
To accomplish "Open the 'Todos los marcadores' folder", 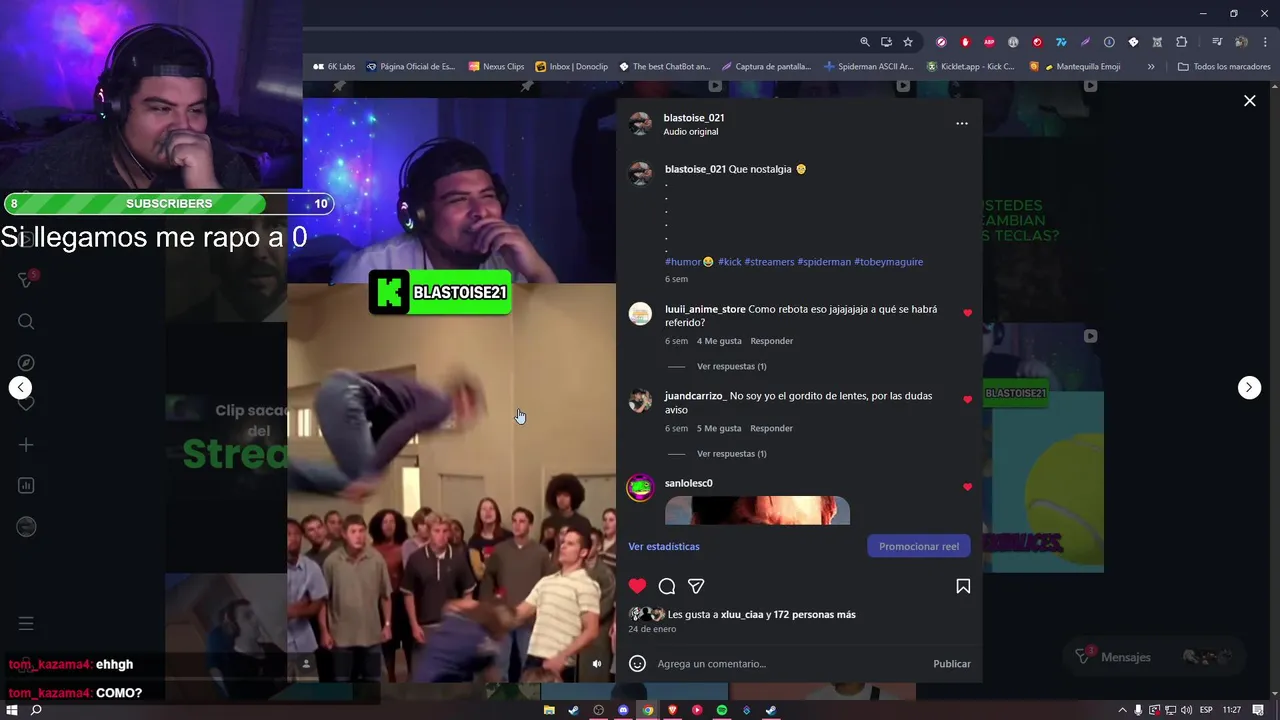I will (x=1224, y=67).
